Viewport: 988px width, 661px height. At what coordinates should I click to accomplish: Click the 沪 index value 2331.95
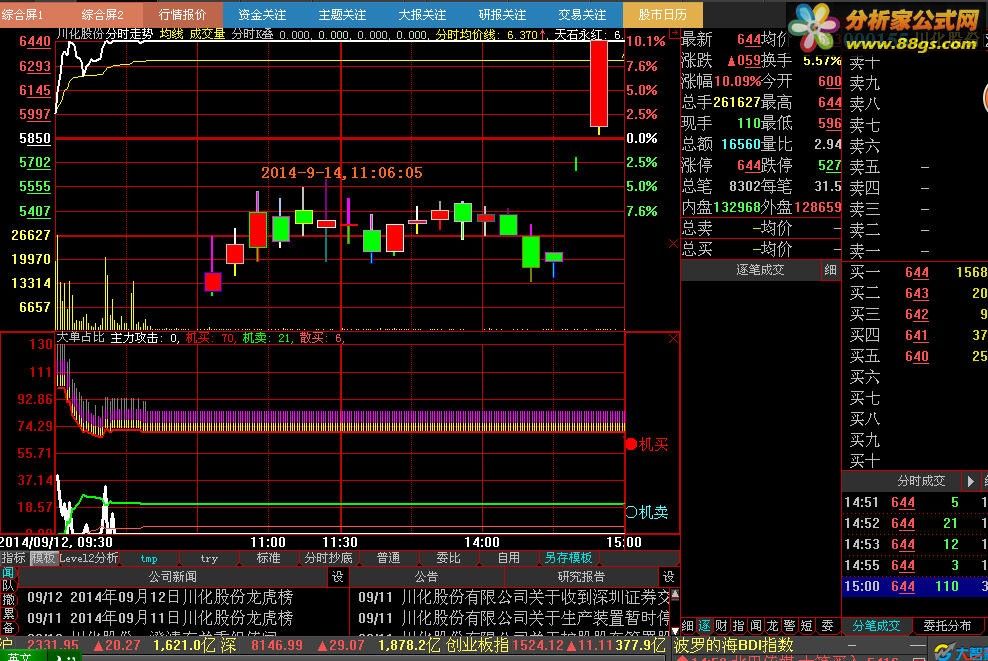pos(54,645)
